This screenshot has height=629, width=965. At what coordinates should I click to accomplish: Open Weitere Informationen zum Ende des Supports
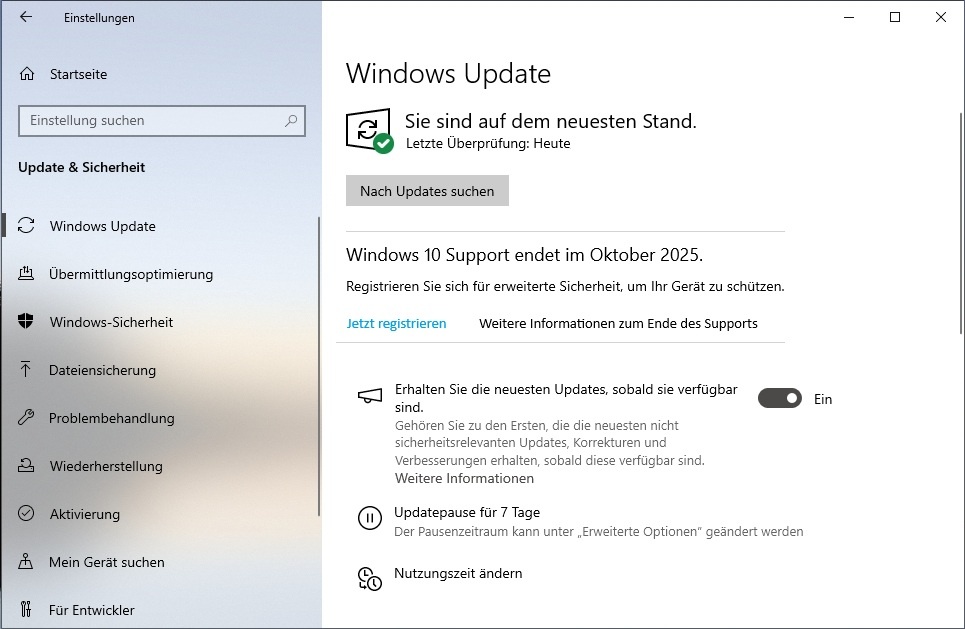618,324
